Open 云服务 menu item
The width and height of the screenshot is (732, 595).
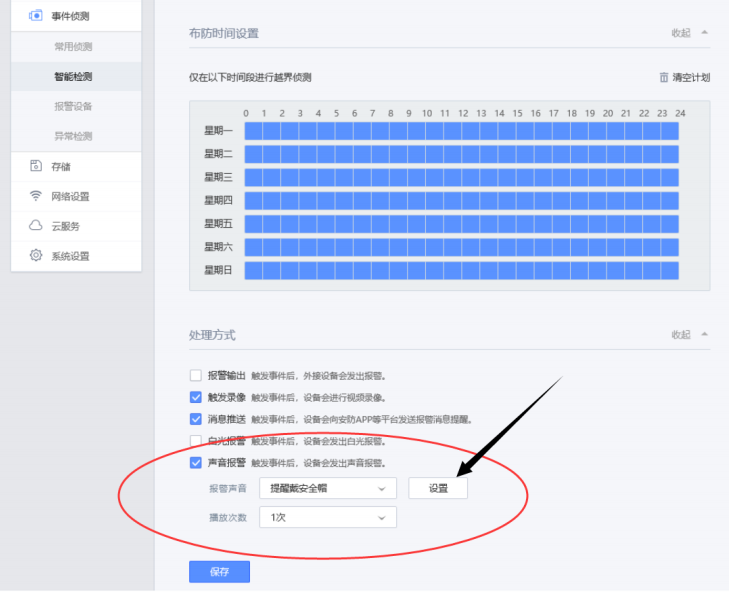pos(76,226)
